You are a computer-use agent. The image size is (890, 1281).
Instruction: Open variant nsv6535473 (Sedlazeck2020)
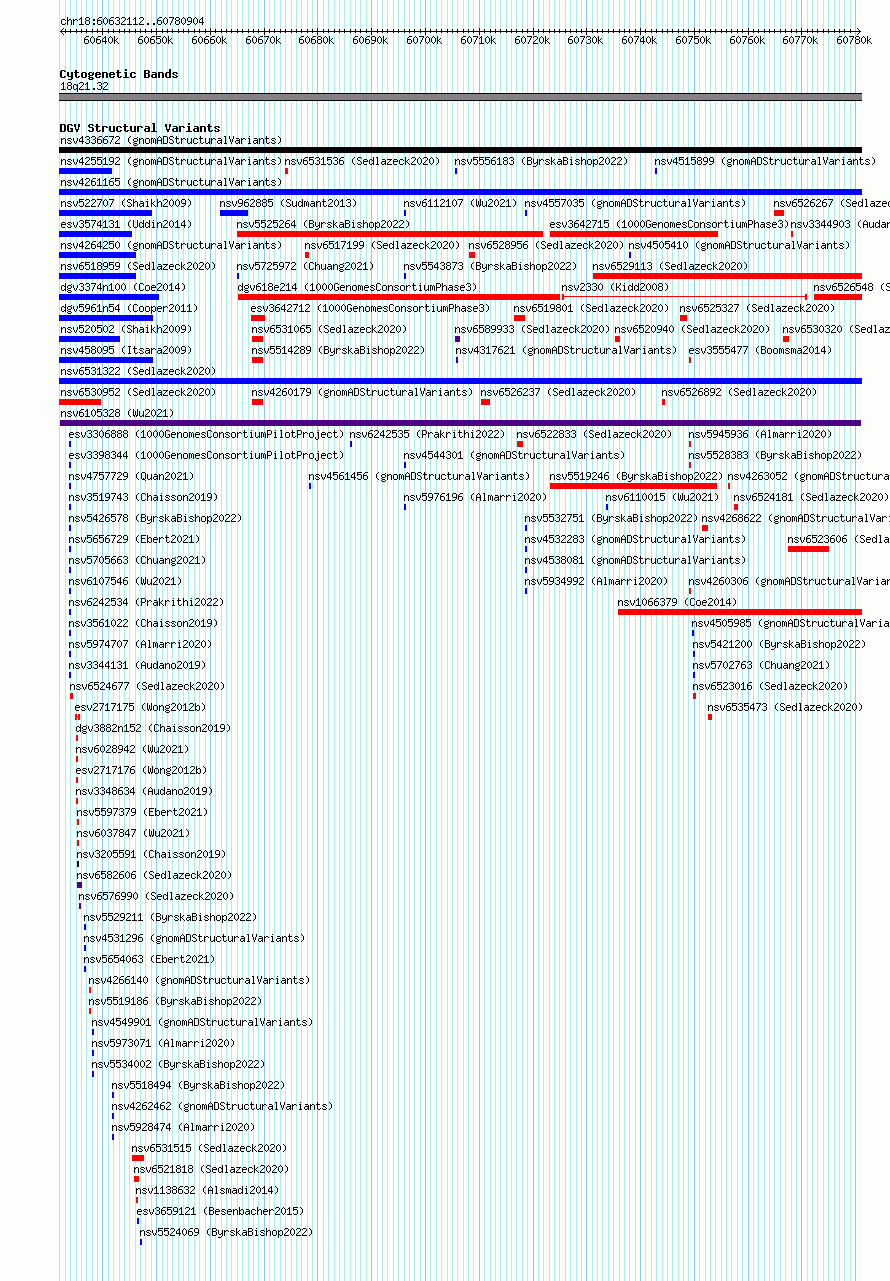click(785, 707)
